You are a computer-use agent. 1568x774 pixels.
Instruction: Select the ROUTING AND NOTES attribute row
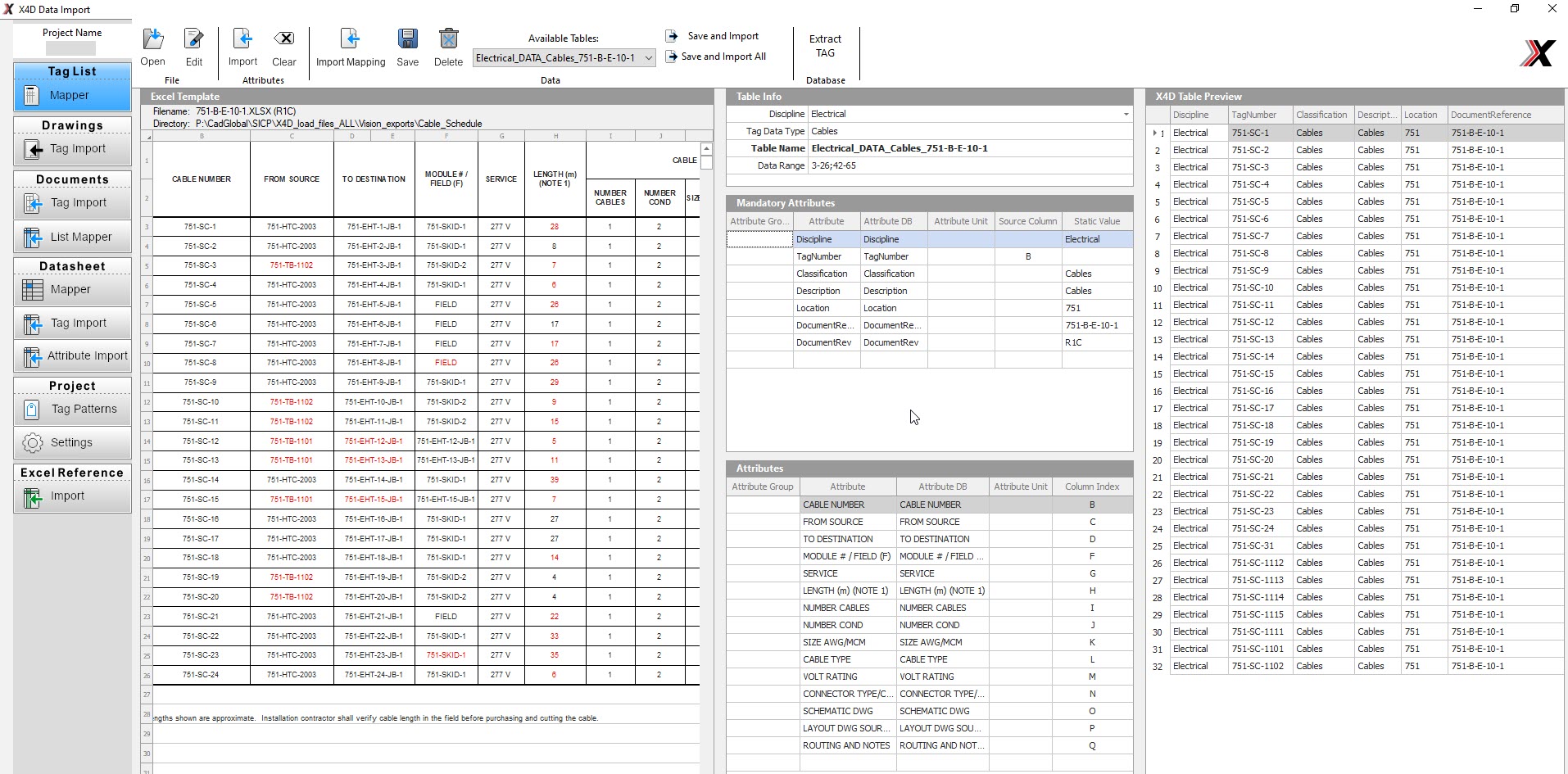click(930, 745)
